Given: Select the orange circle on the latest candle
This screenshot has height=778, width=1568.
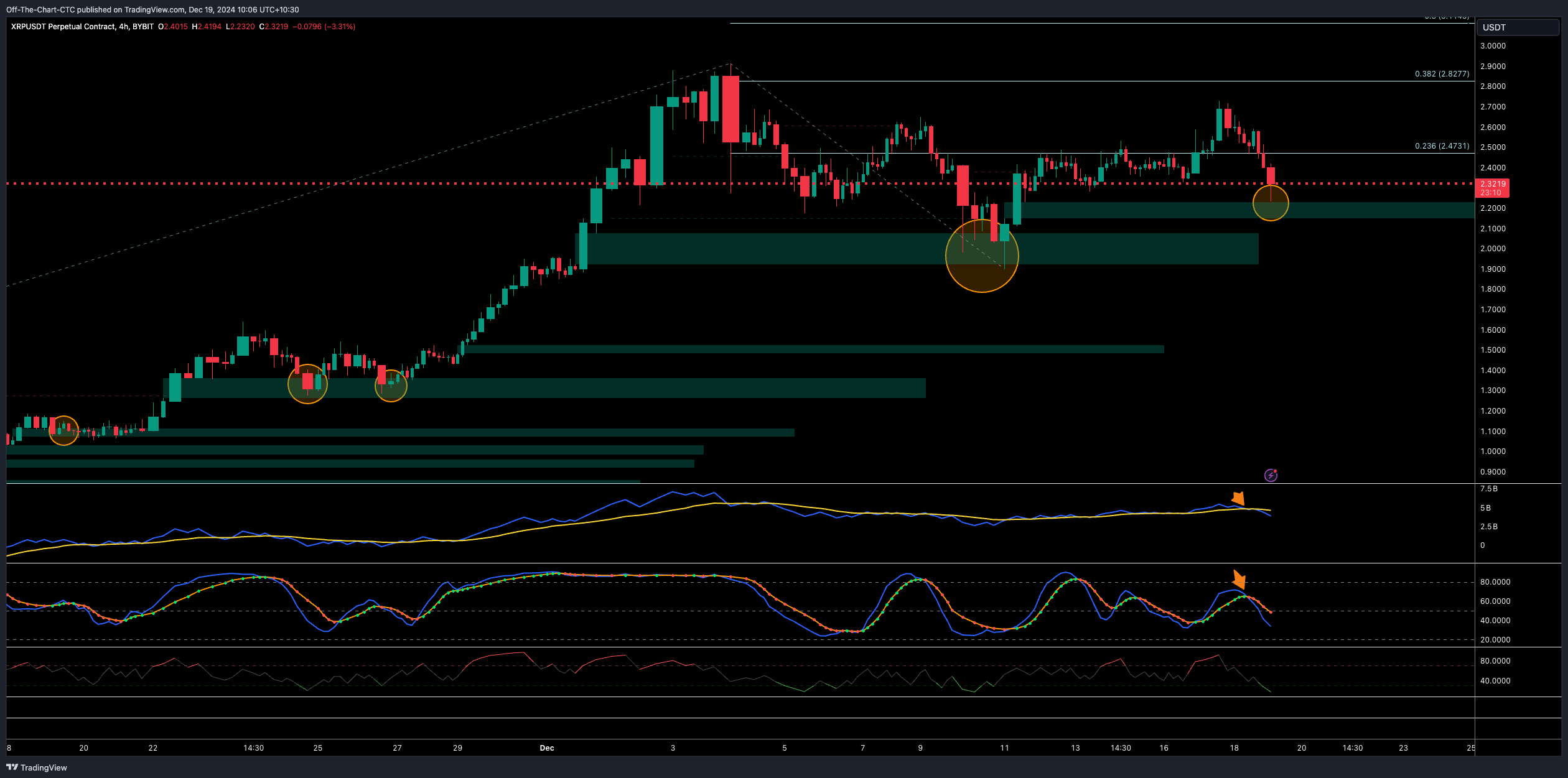Looking at the screenshot, I should (x=1271, y=203).
